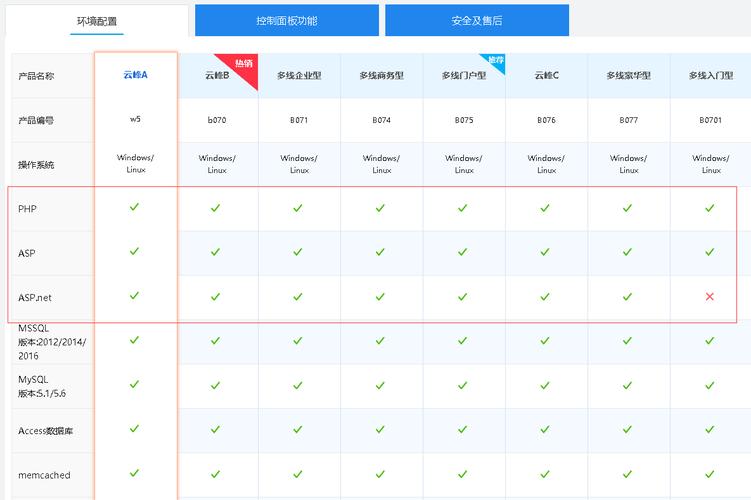Image resolution: width=751 pixels, height=500 pixels.
Task: Click the ASP.net row label
Action: coord(35,297)
